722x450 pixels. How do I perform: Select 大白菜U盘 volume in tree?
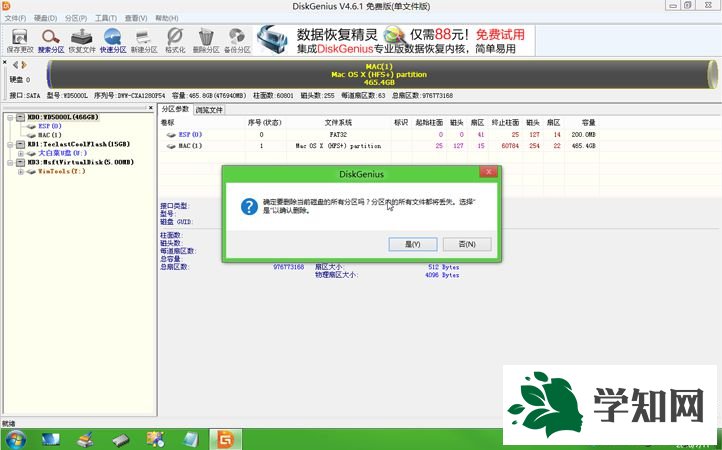(62, 153)
